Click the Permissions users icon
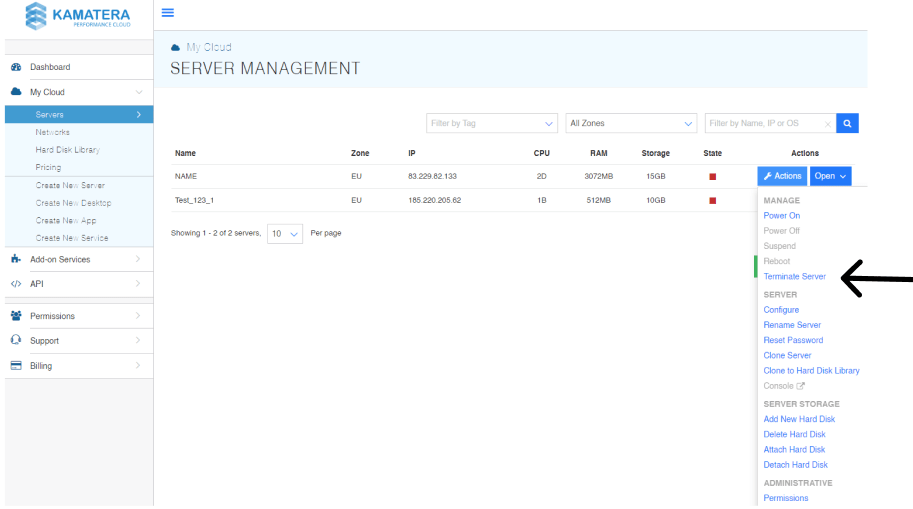Image resolution: width=913 pixels, height=509 pixels. pos(16,316)
